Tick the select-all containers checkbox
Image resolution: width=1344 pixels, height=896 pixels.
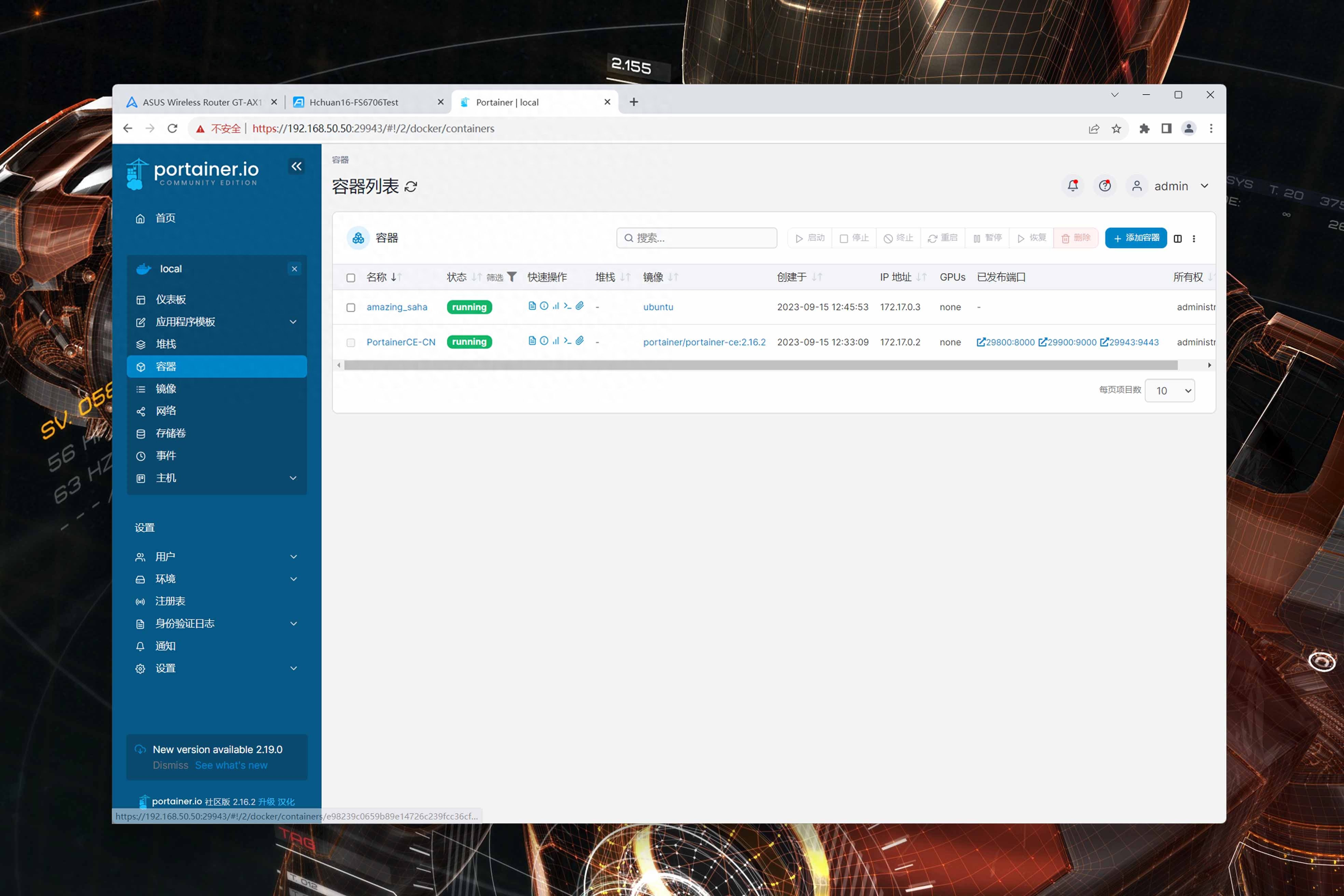pos(351,278)
